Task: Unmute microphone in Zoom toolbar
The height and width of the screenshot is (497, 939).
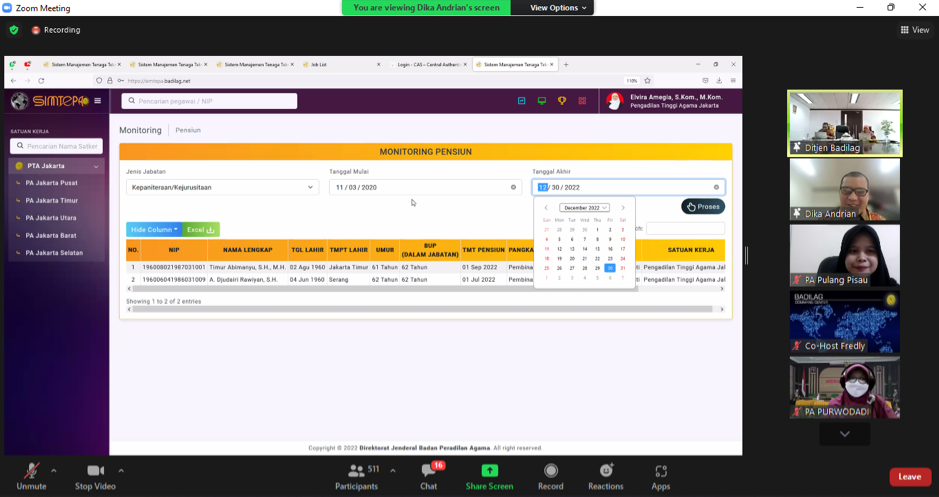Action: click(x=31, y=471)
